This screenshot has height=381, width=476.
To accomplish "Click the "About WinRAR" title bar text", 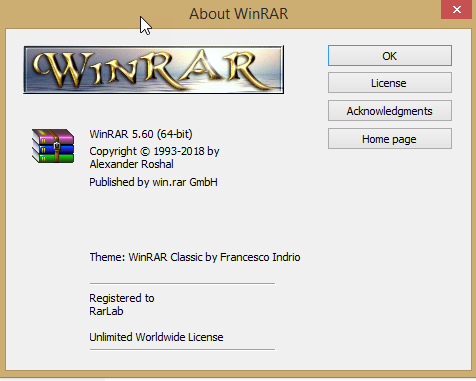I will pyautogui.click(x=239, y=14).
